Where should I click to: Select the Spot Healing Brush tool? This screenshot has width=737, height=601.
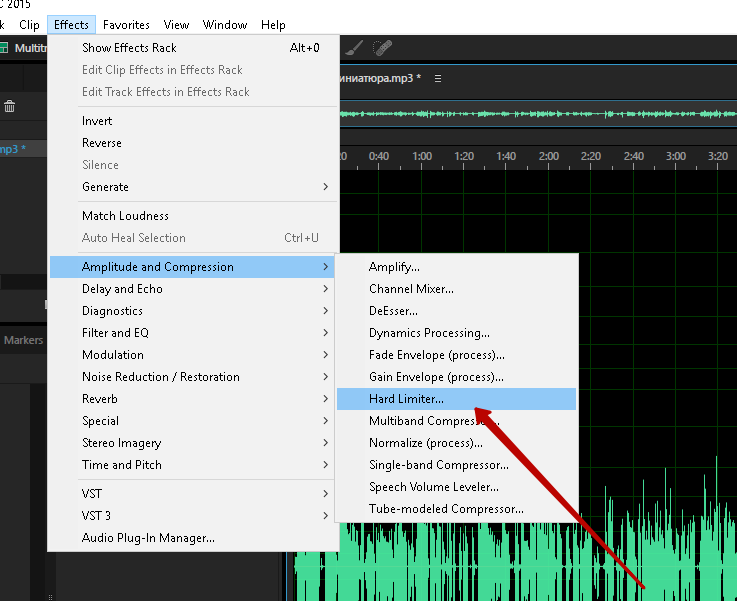383,47
